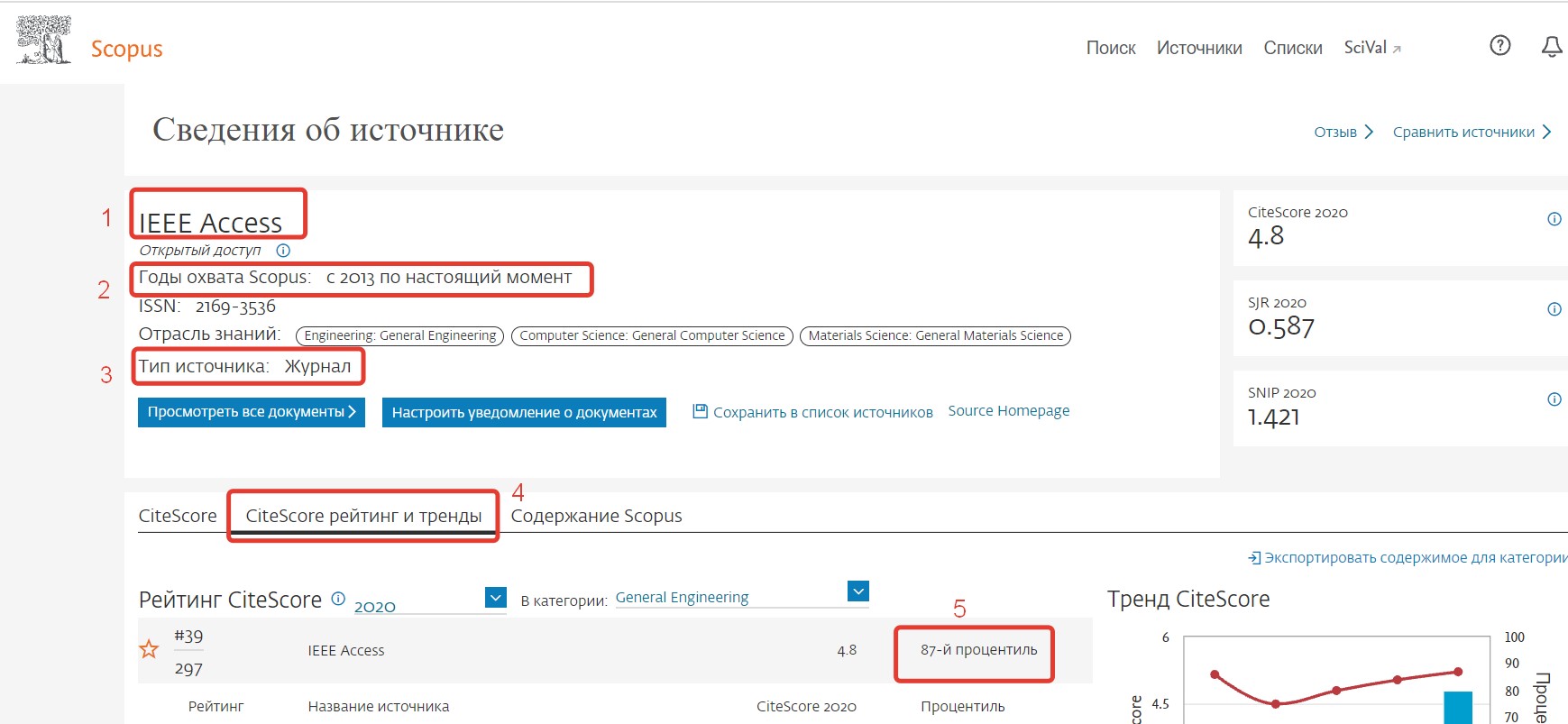Click the info icon next to Открытый доступ

click(283, 251)
